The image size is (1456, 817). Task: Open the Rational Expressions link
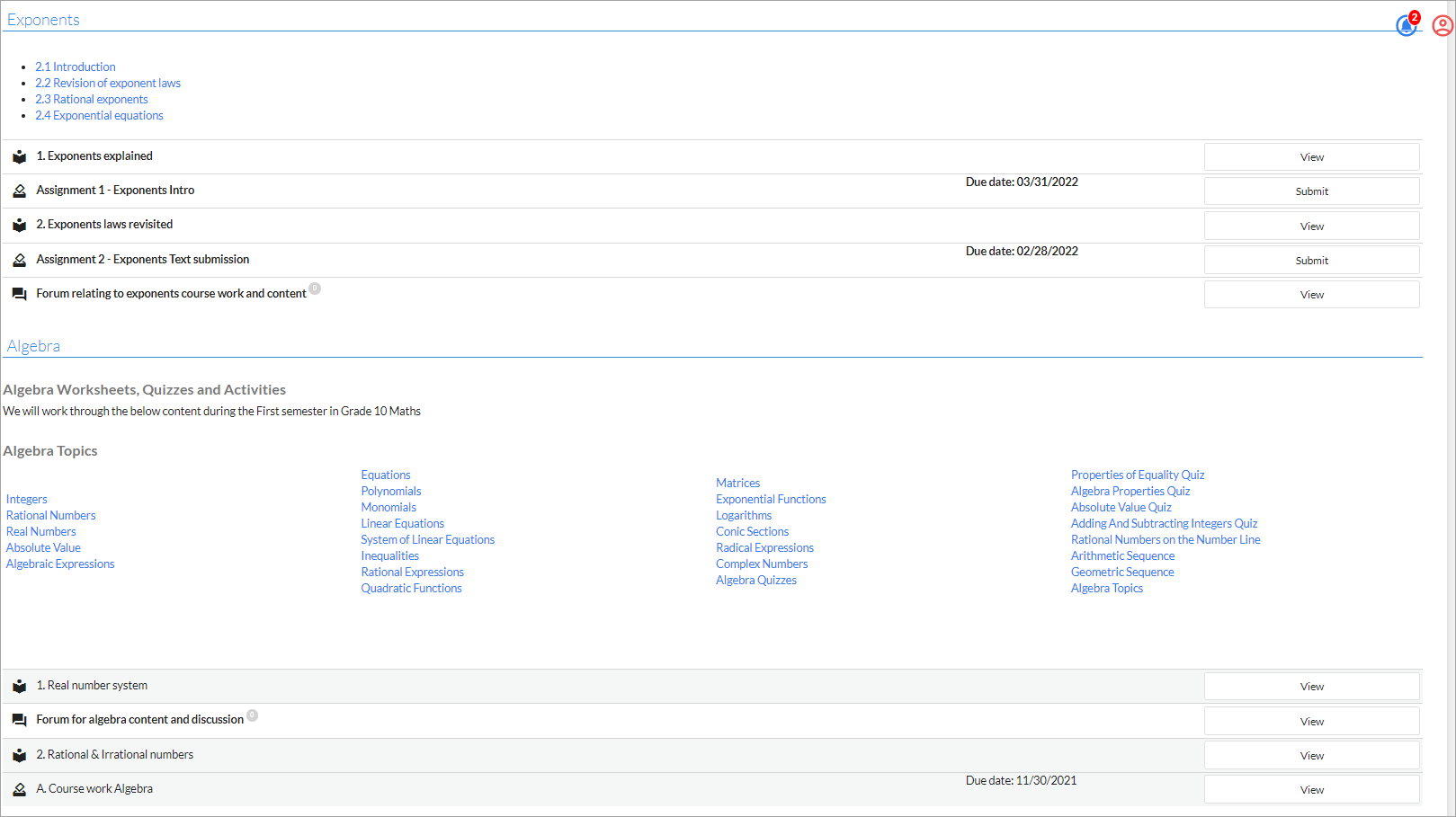tap(413, 573)
